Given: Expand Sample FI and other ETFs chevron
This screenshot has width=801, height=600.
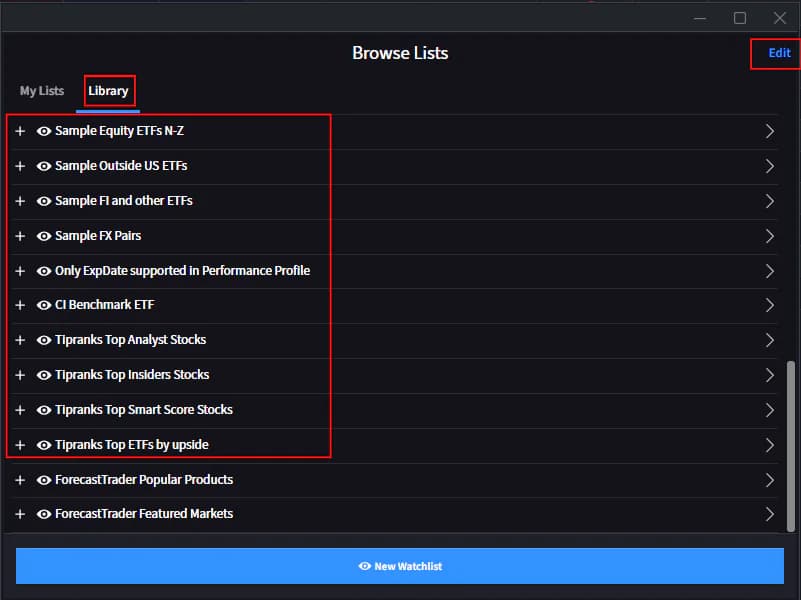Looking at the screenshot, I should tap(770, 201).
